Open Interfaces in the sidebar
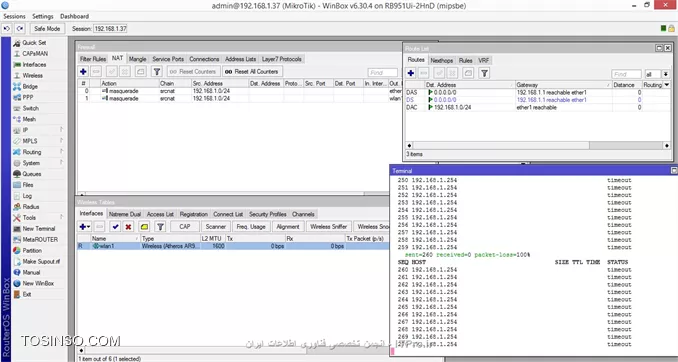The height and width of the screenshot is (362, 678). coord(34,64)
